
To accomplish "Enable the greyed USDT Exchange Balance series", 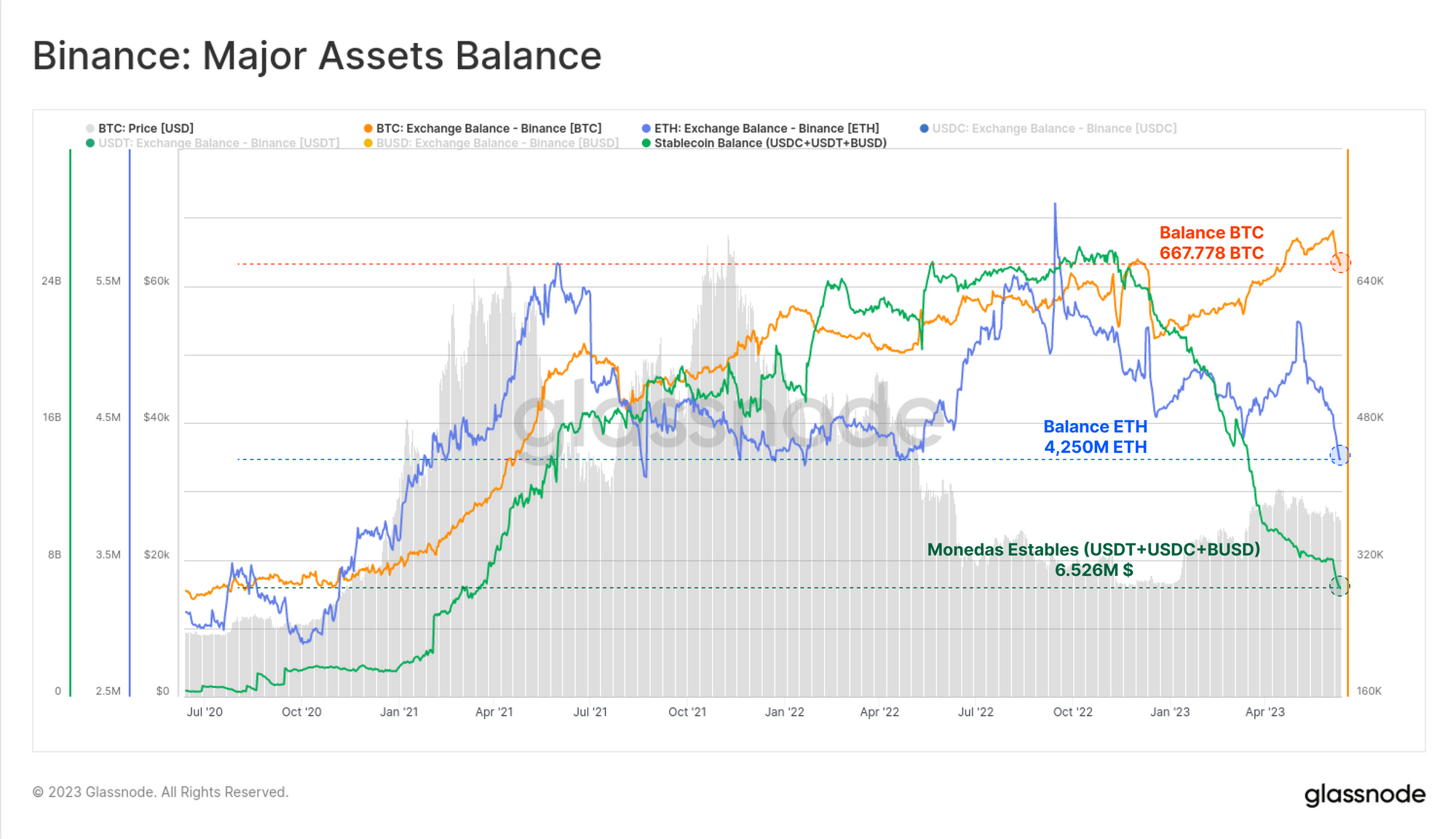I will point(218,143).
